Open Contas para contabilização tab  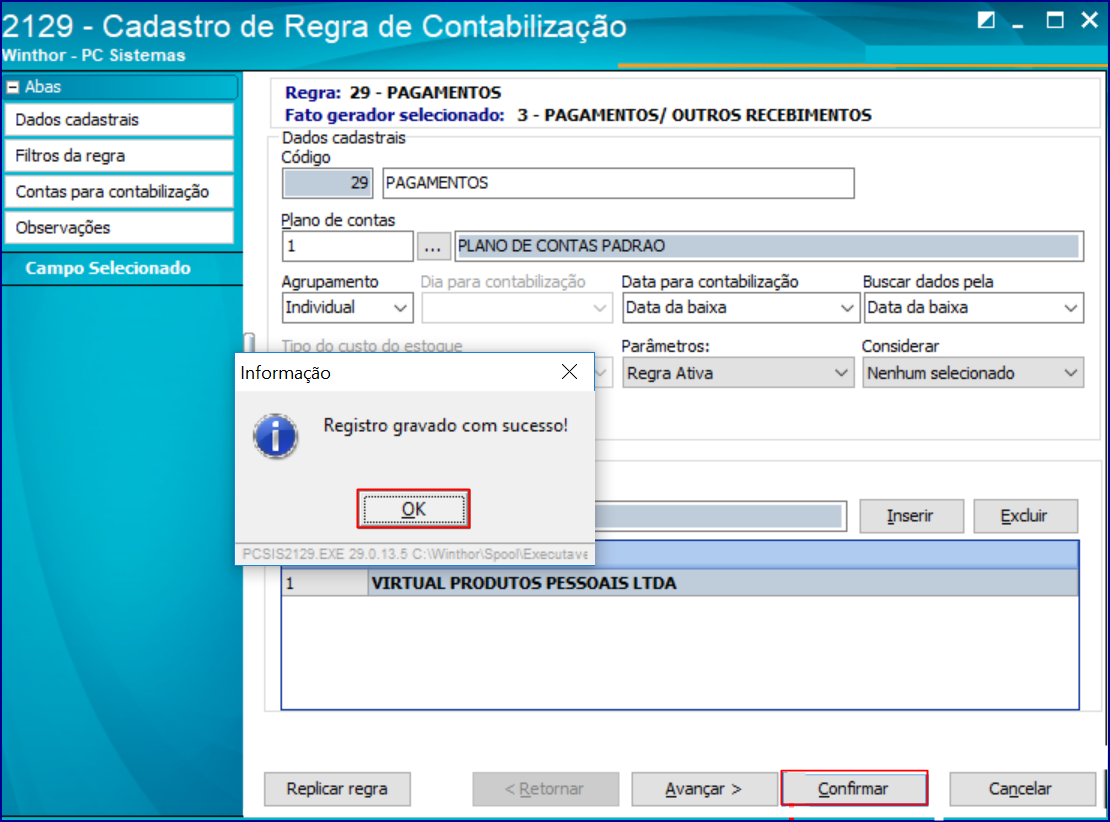click(119, 192)
